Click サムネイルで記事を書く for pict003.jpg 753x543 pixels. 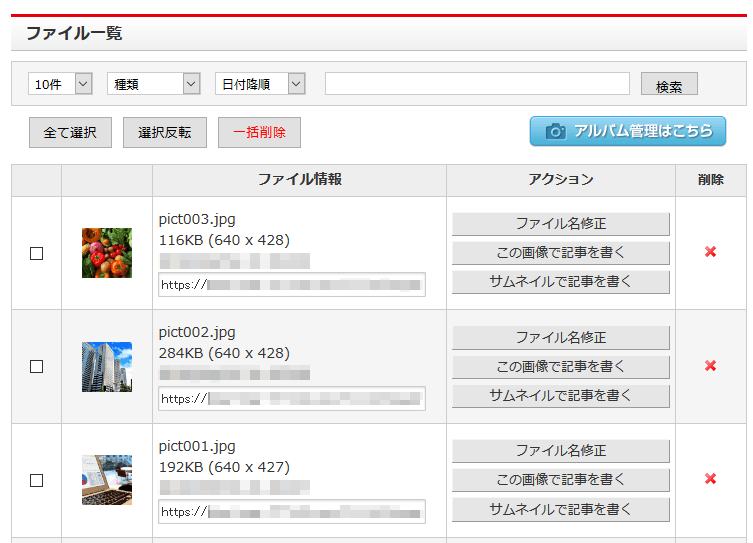coord(560,282)
